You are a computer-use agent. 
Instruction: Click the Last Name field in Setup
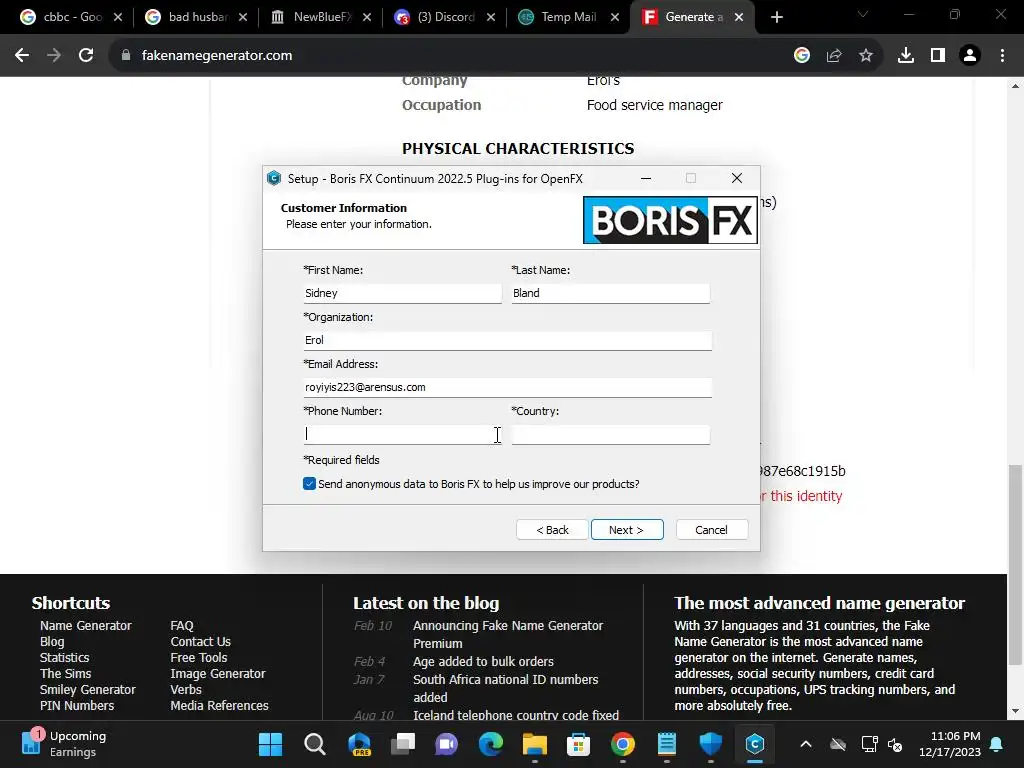point(611,293)
